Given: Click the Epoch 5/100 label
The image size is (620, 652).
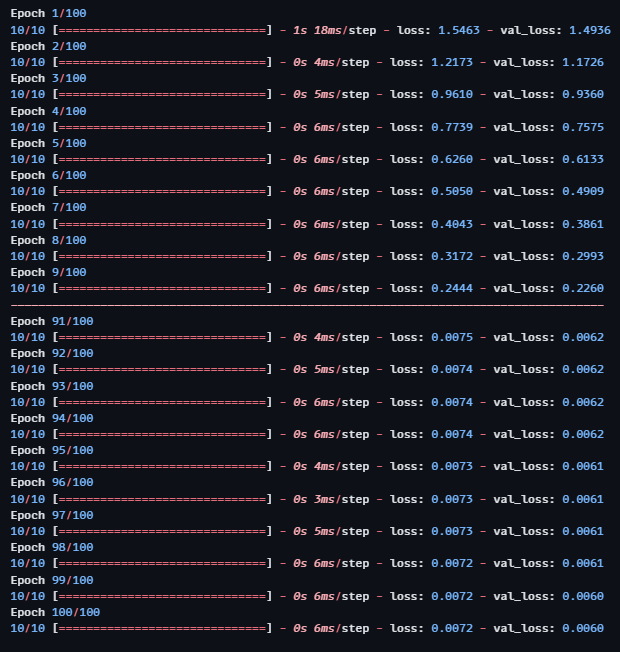Looking at the screenshot, I should click(48, 143).
